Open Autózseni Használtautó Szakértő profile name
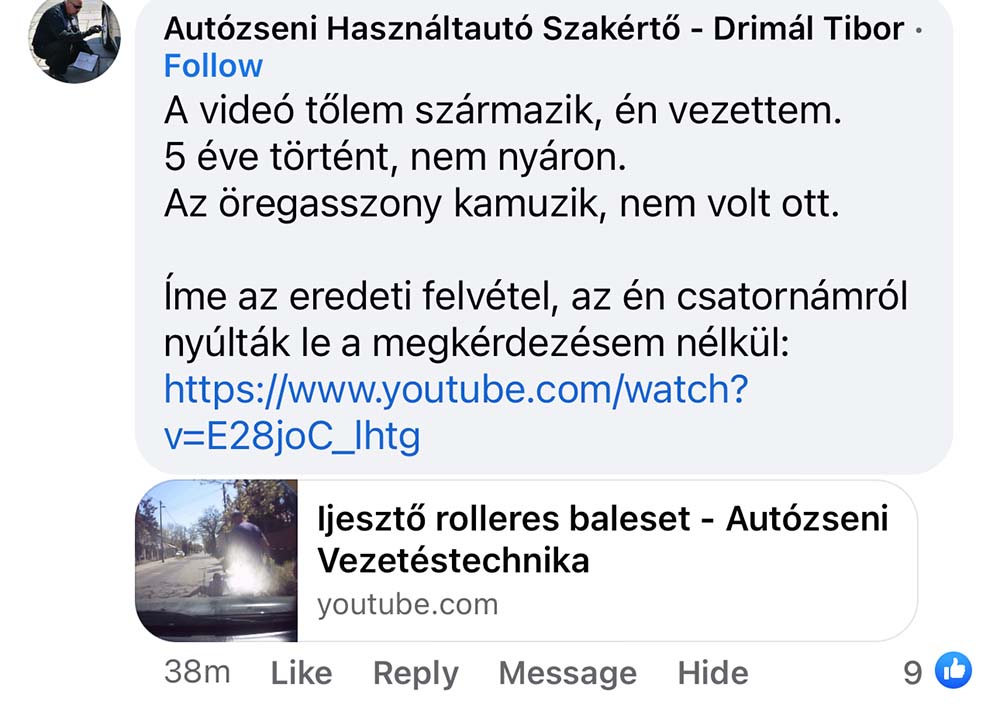 click(534, 29)
